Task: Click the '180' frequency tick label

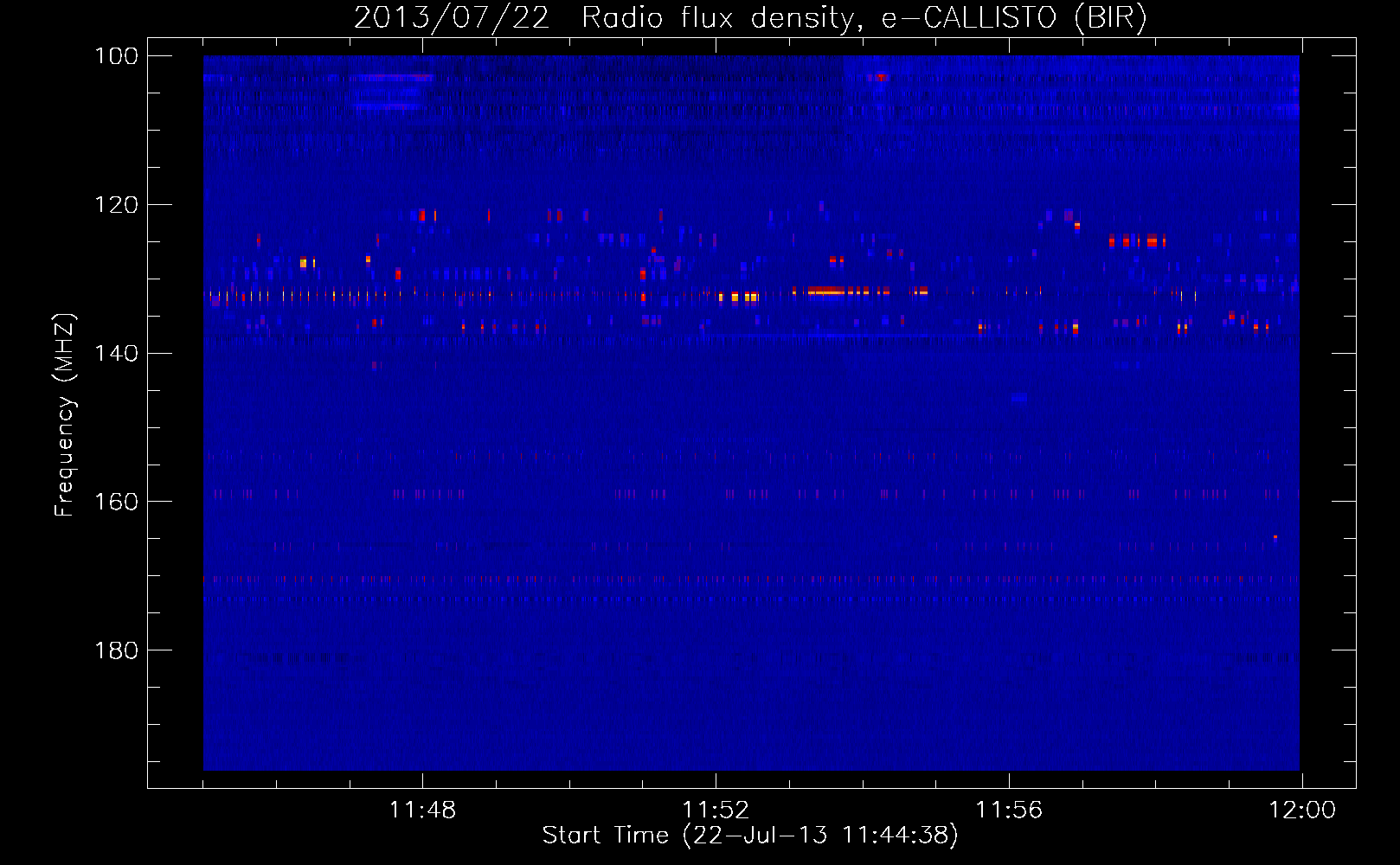Action: pos(116,650)
